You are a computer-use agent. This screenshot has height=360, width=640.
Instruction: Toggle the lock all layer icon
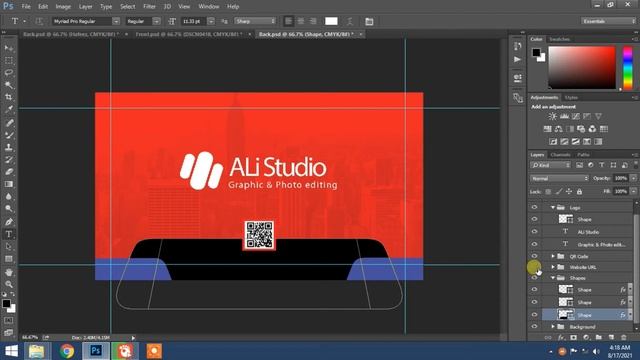click(x=579, y=191)
